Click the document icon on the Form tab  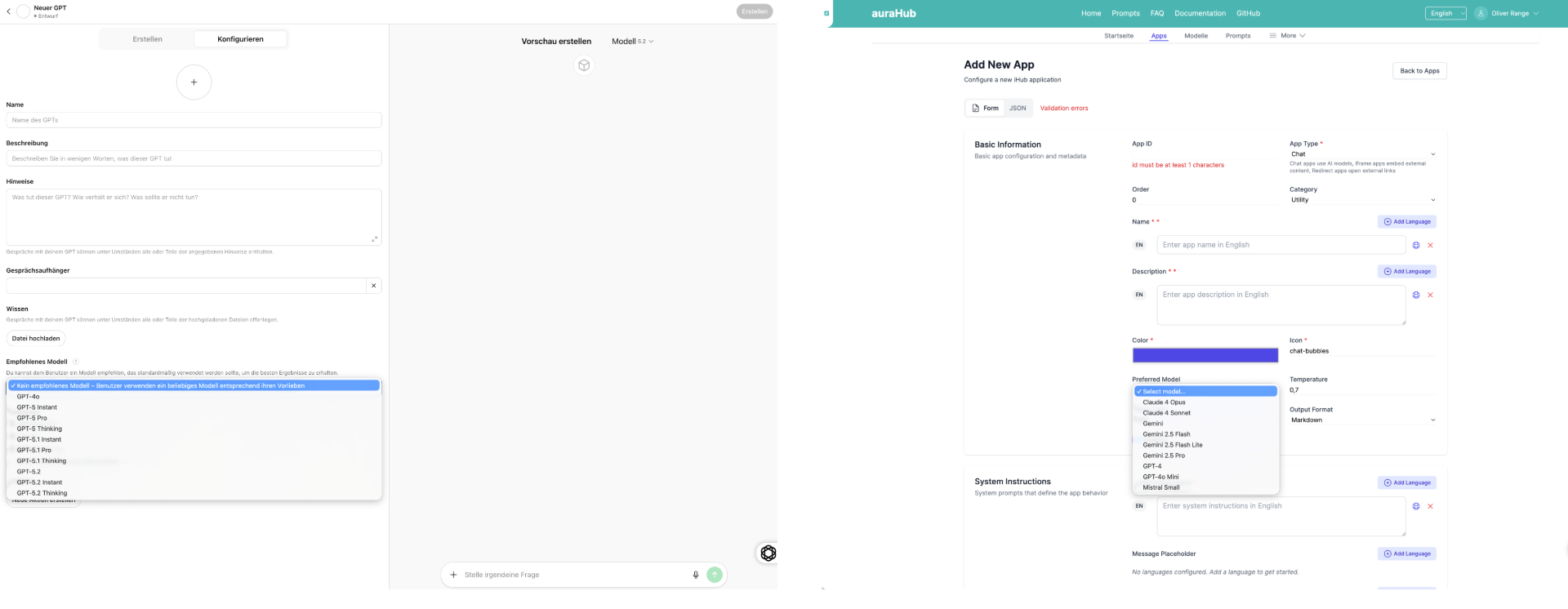(x=975, y=108)
